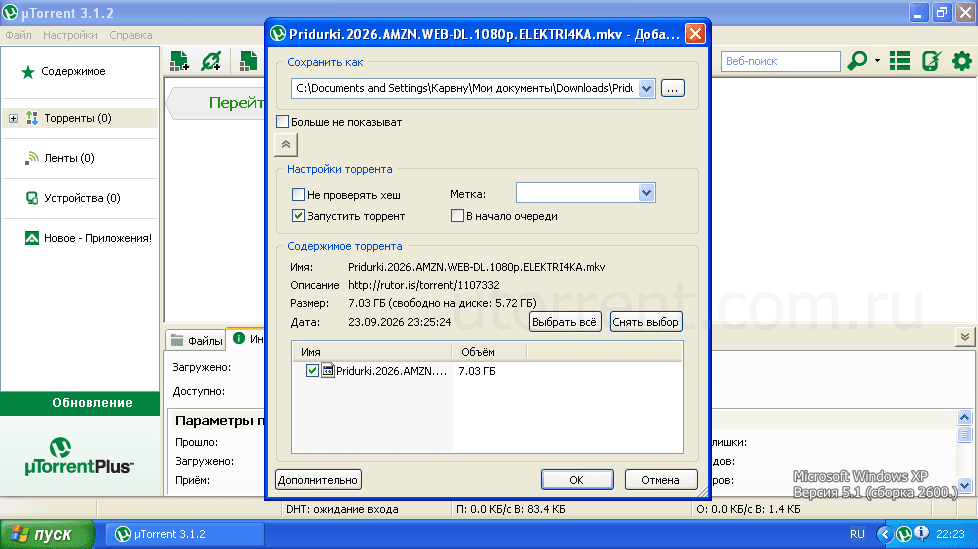Click the info balloon tray icon

click(x=921, y=533)
